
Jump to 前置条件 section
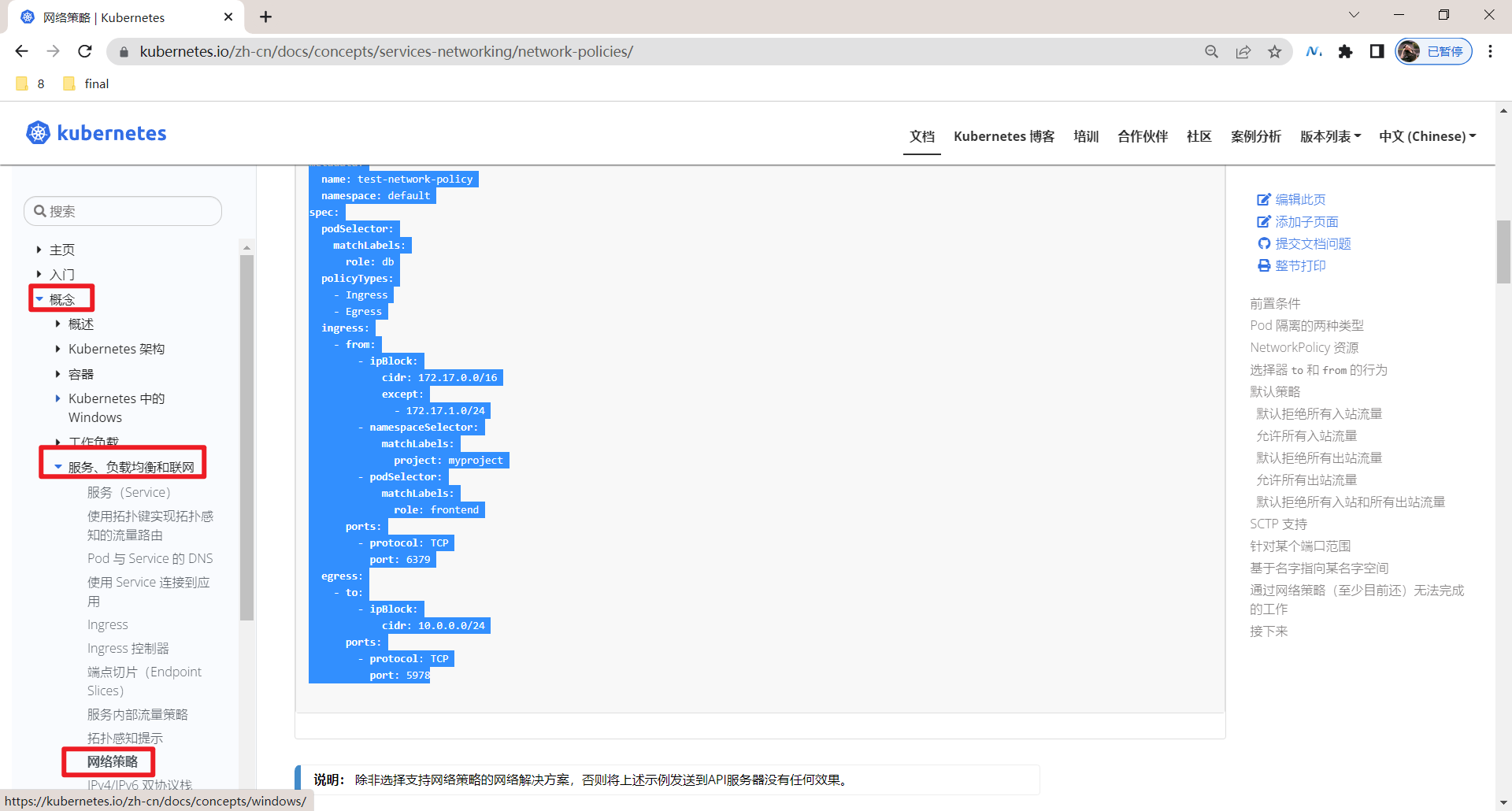[1275, 303]
